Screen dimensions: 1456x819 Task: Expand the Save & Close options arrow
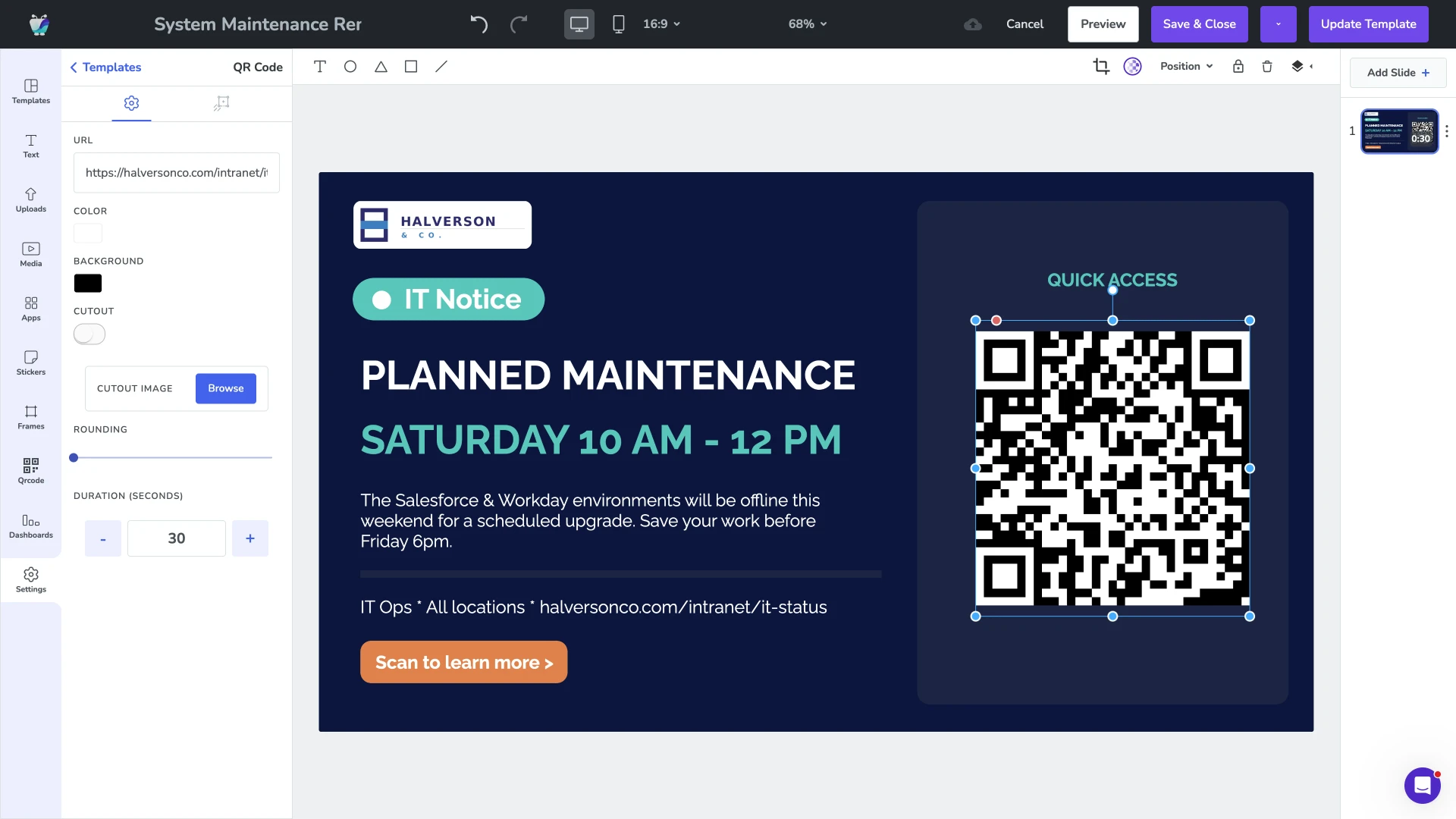(1279, 24)
